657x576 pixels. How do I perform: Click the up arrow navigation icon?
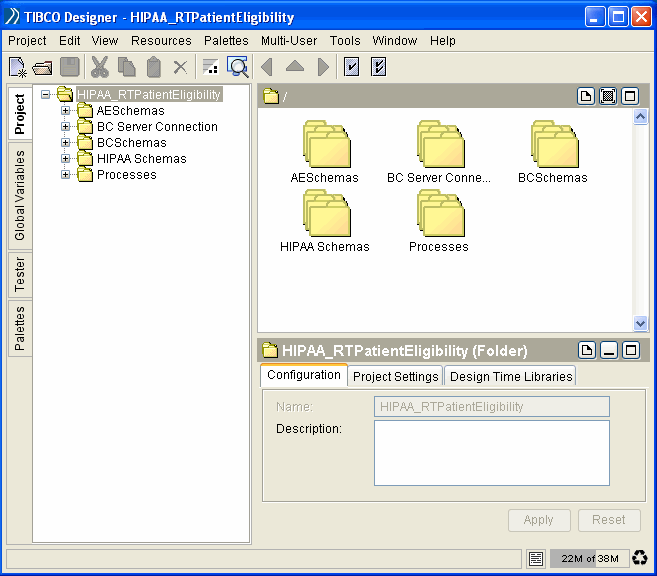coord(295,66)
